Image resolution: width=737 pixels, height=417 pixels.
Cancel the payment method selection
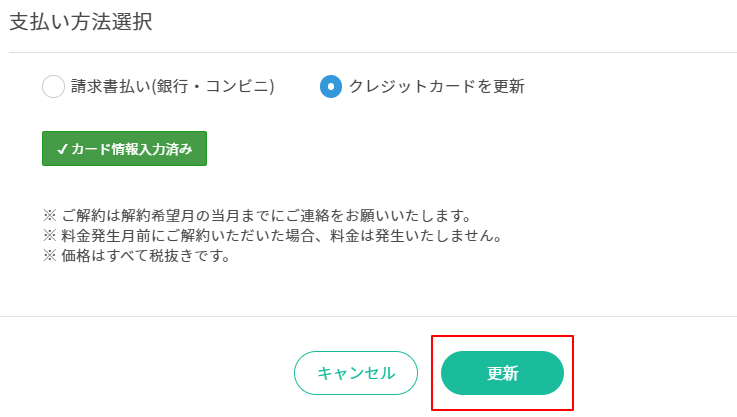356,373
